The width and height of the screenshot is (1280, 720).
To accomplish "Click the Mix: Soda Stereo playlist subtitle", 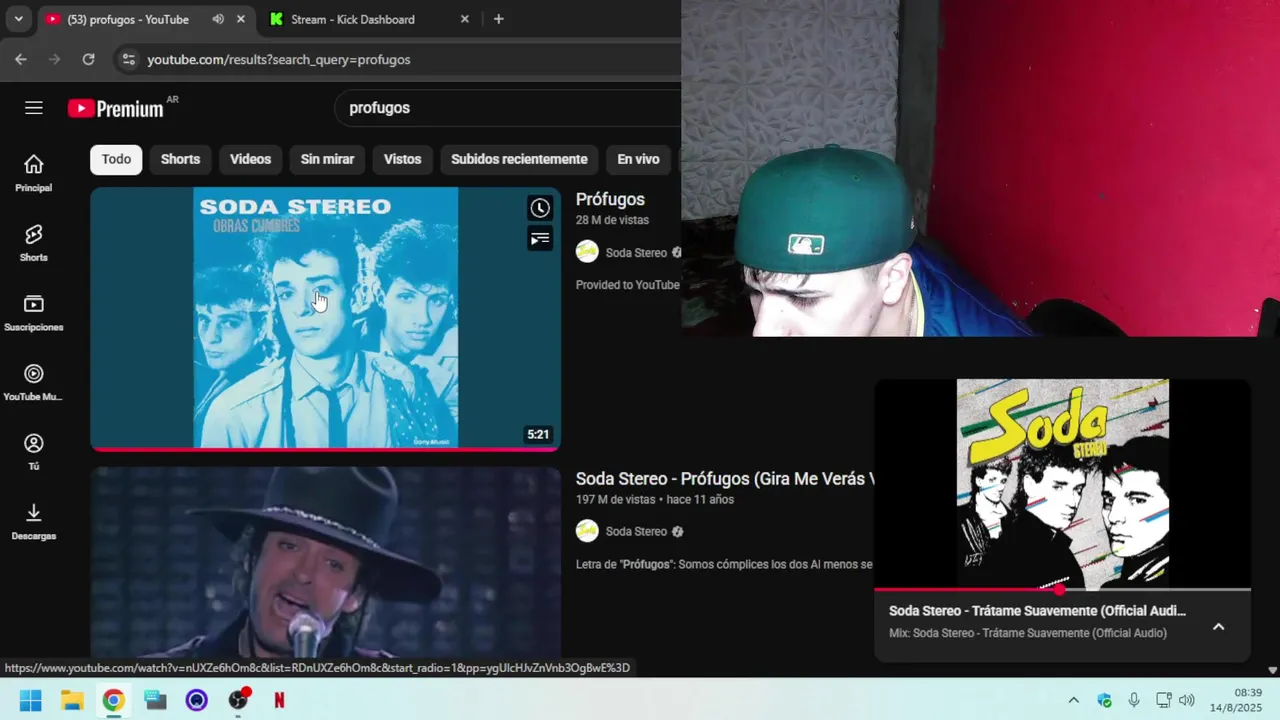I will click(1027, 633).
